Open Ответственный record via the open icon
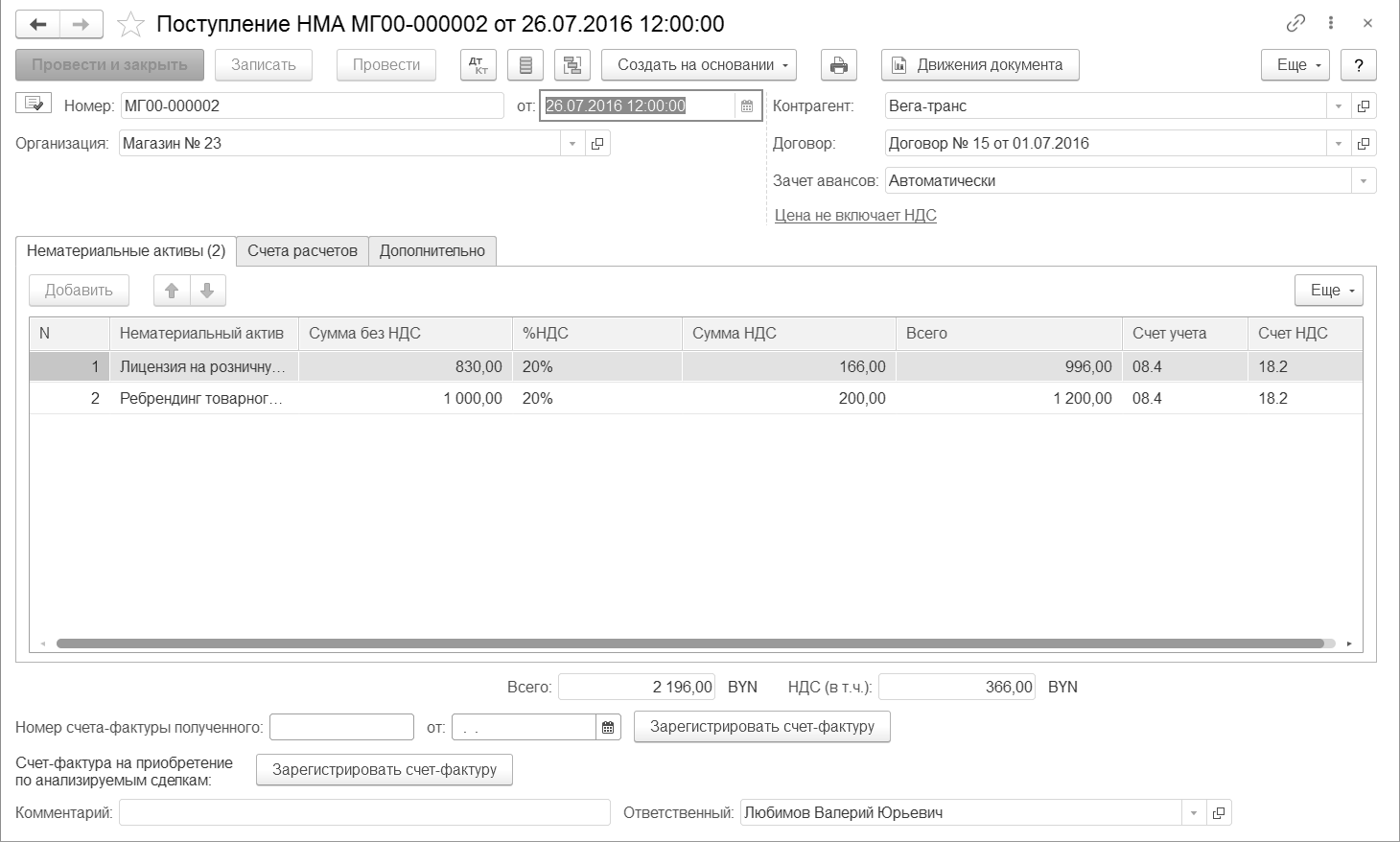The height and width of the screenshot is (842, 1400). (x=1219, y=813)
